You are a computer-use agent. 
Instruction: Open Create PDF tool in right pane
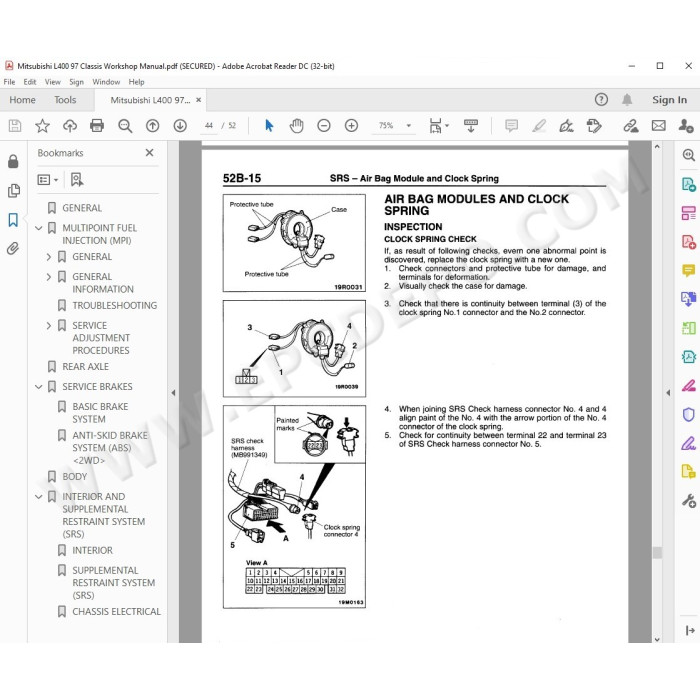coord(688,242)
